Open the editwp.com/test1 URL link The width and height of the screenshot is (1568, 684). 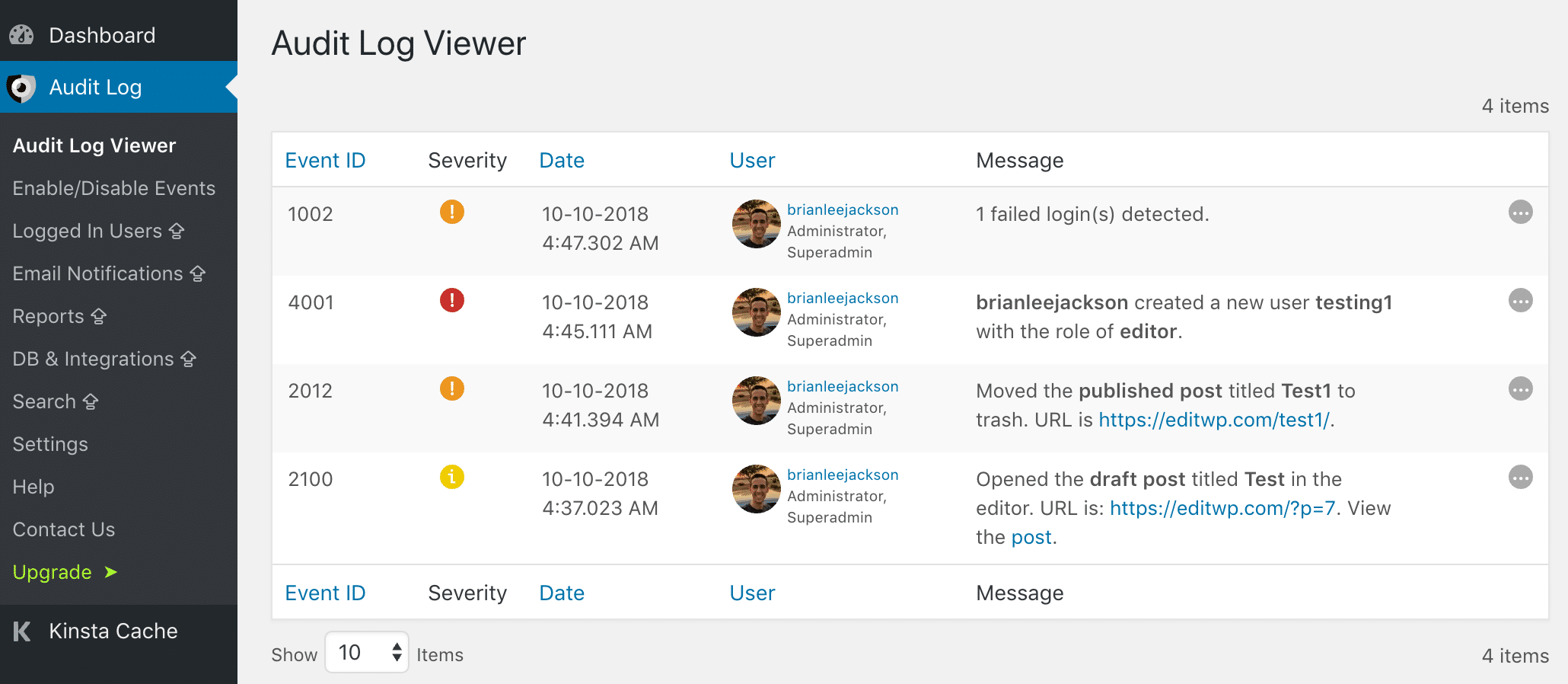tap(1214, 420)
